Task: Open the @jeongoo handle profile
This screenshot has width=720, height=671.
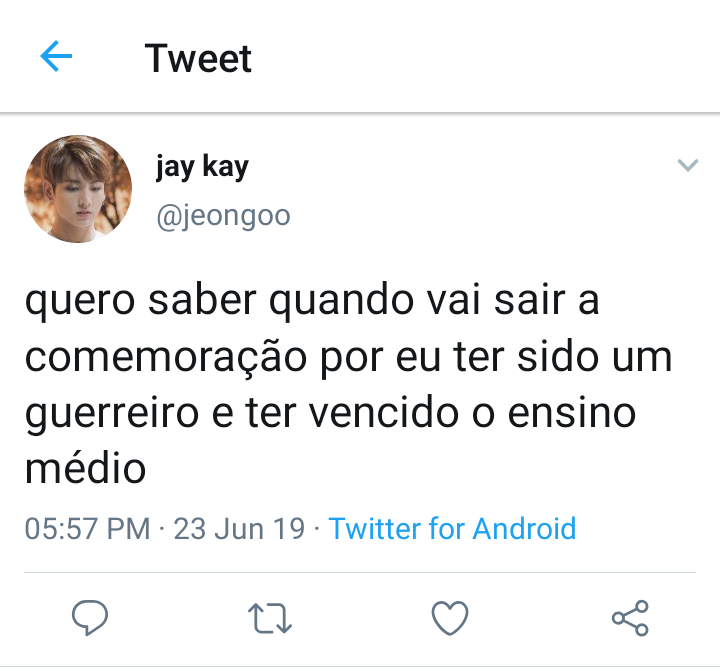Action: coord(223,216)
